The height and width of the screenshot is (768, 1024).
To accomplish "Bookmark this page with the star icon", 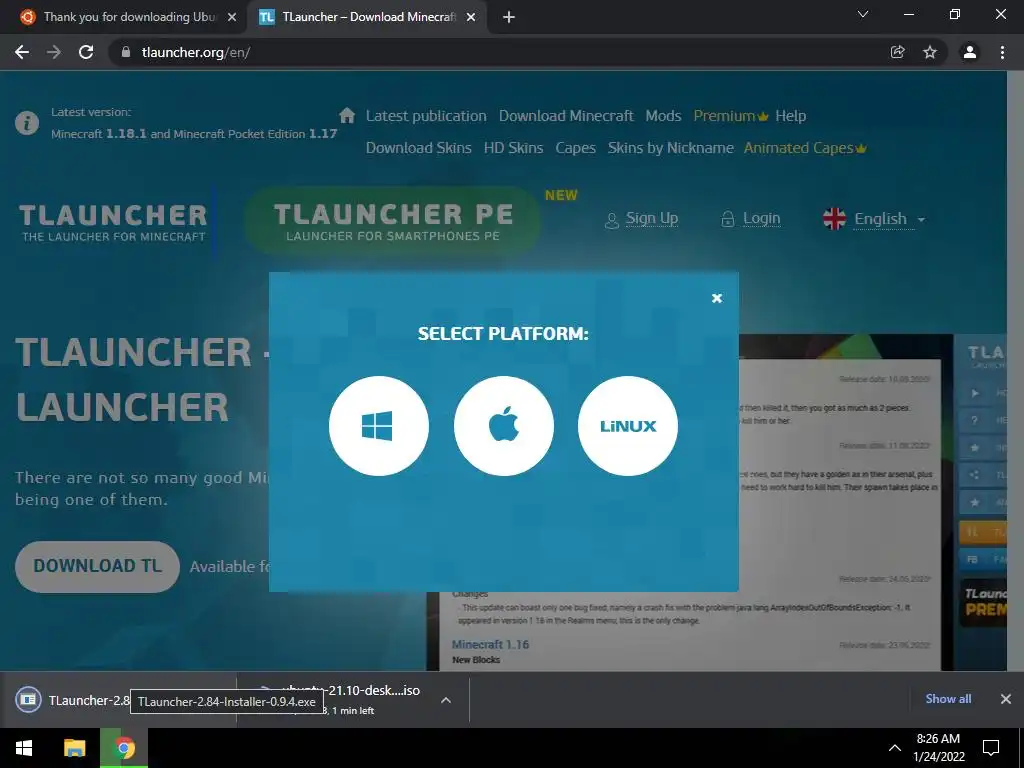I will (x=930, y=52).
